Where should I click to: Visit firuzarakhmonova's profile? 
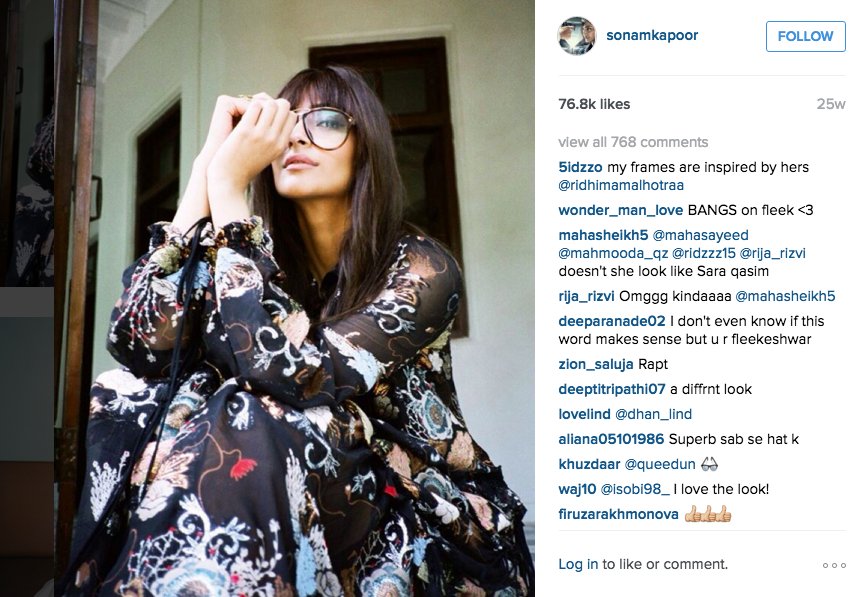coord(618,514)
